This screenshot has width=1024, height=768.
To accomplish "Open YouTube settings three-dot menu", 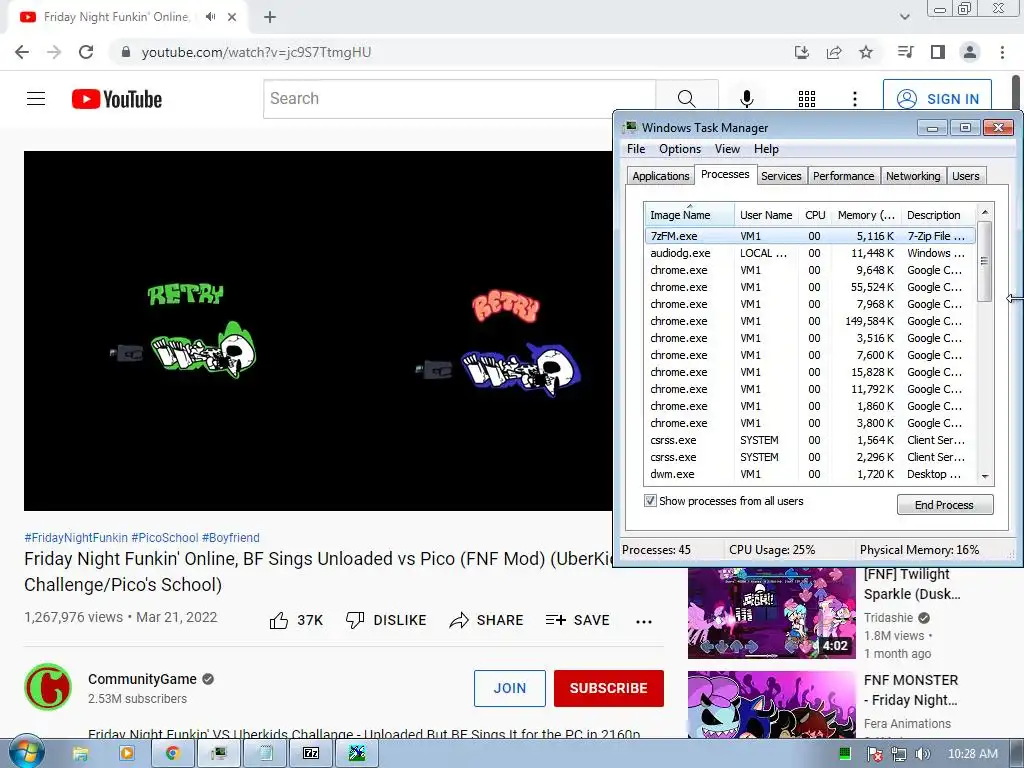I will 854,99.
